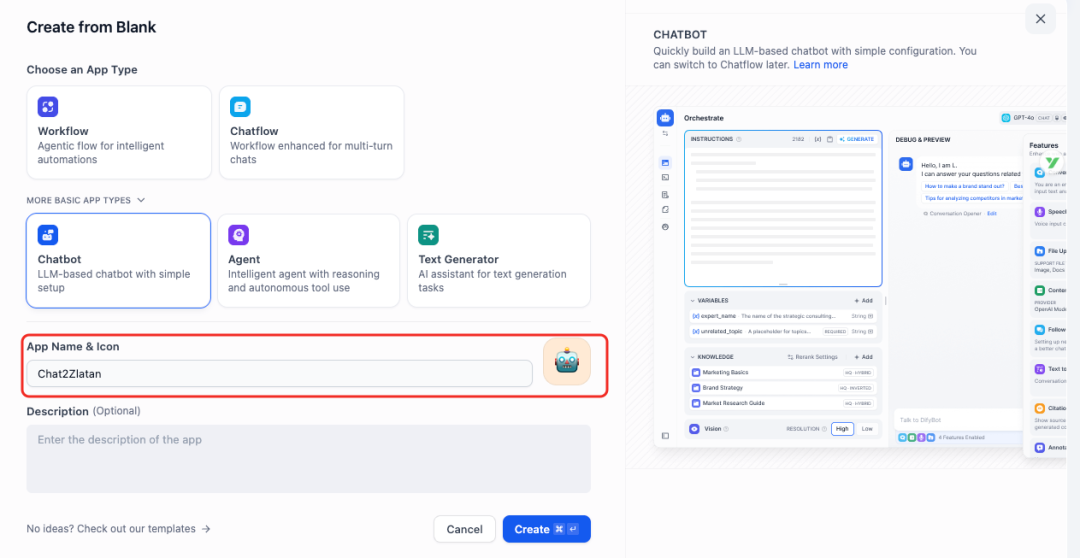Select the Workflow app type card
Viewport: 1080px width, 558px height.
pos(119,132)
